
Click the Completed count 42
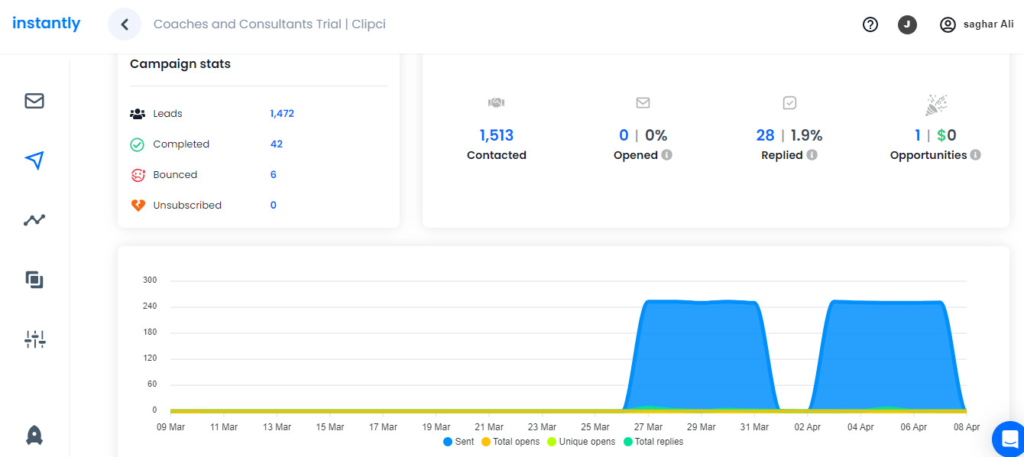click(276, 144)
